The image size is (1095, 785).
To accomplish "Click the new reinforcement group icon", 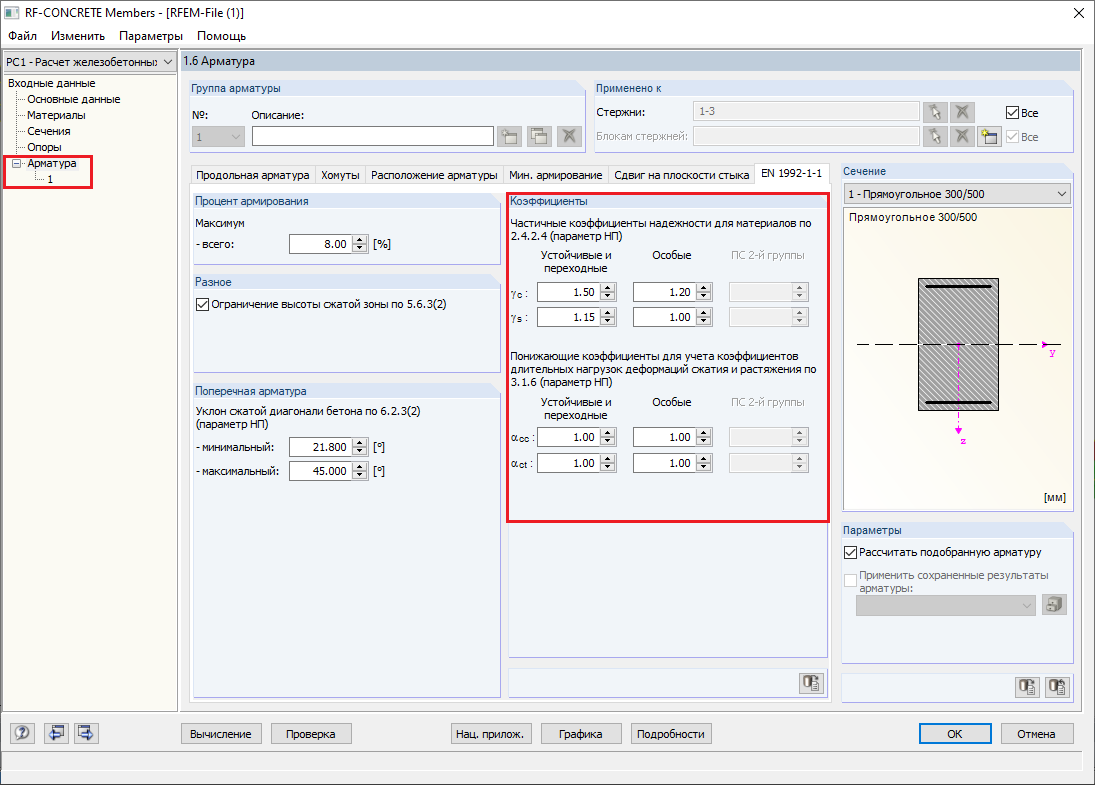I will [510, 136].
